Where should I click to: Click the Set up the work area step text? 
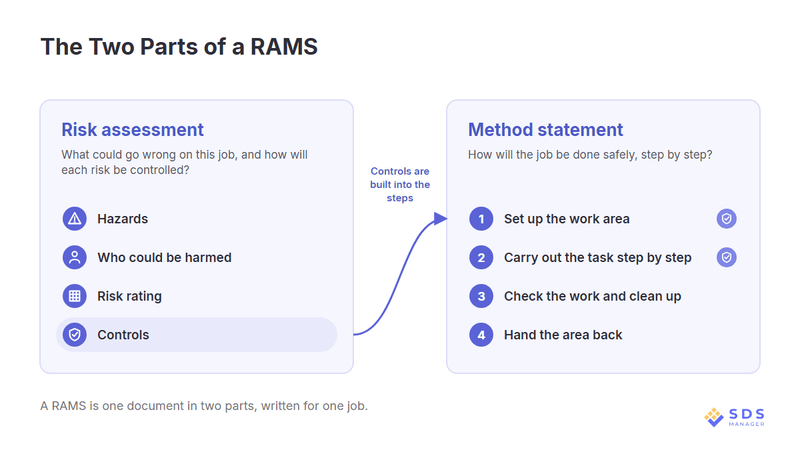(x=567, y=219)
